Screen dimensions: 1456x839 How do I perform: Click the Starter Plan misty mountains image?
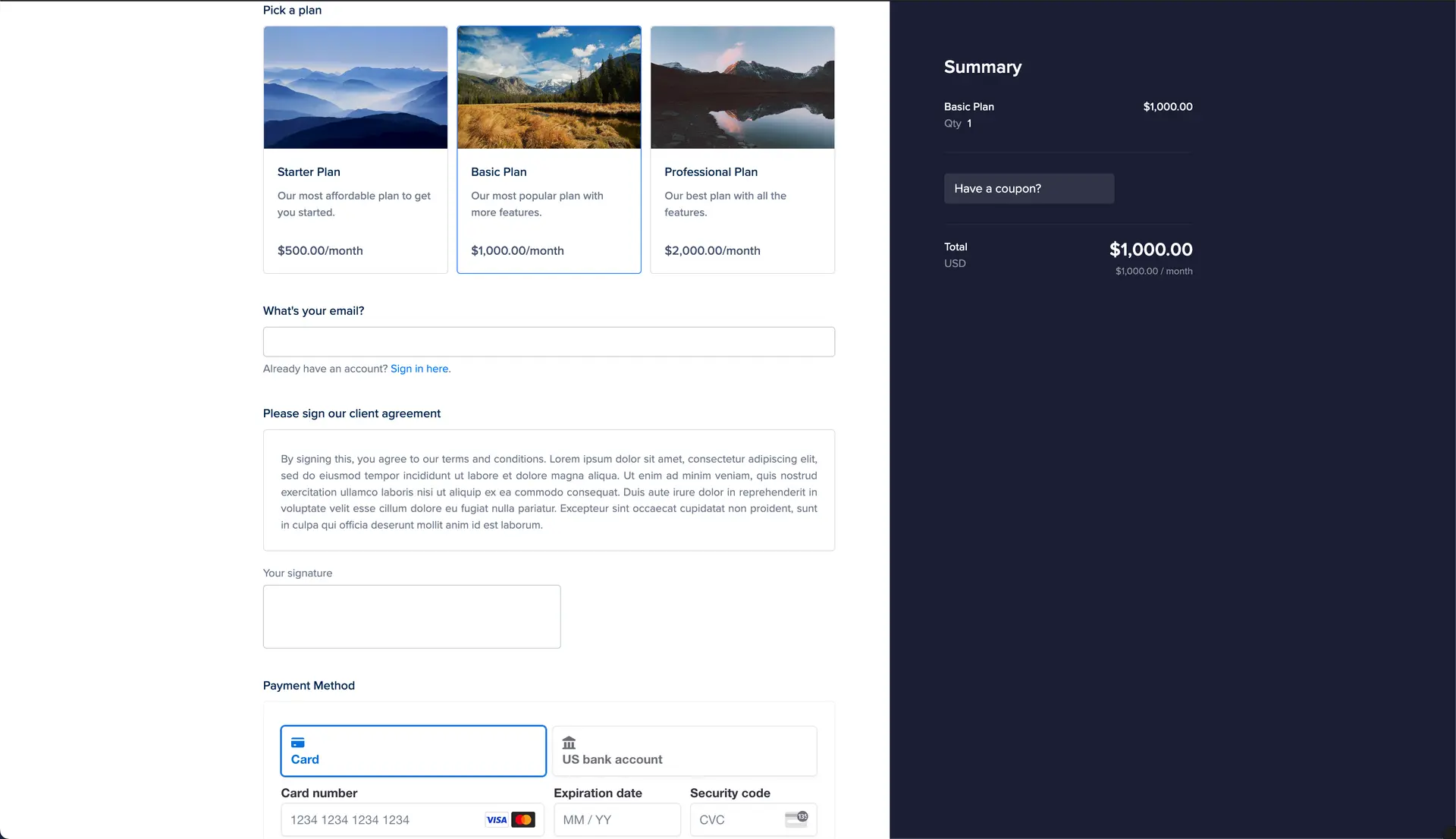tap(355, 87)
